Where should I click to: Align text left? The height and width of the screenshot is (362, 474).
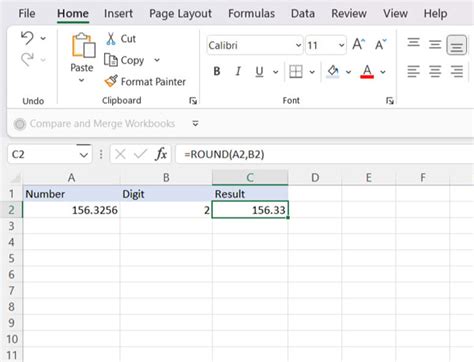tap(414, 71)
